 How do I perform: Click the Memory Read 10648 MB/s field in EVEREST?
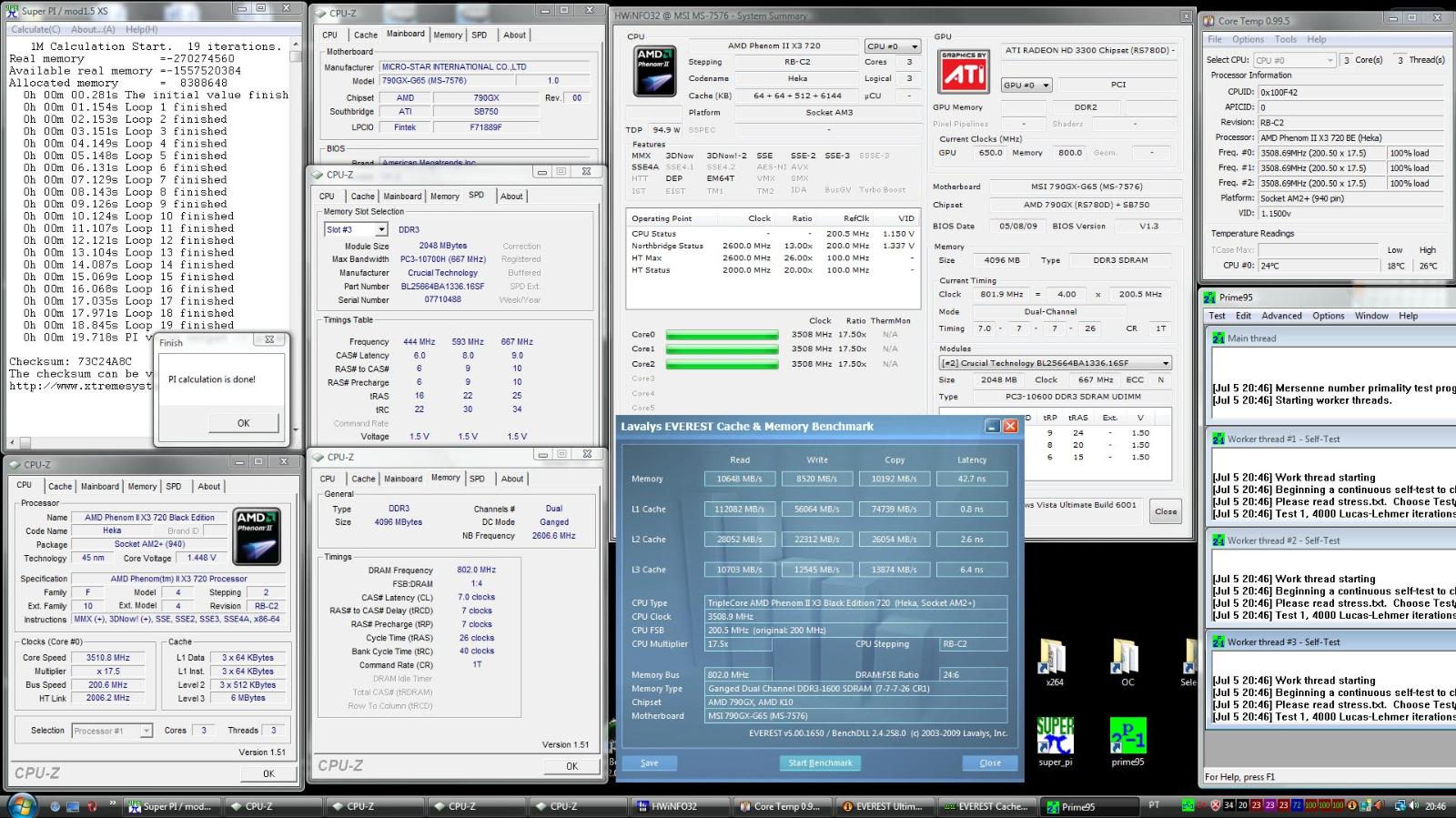(x=739, y=479)
